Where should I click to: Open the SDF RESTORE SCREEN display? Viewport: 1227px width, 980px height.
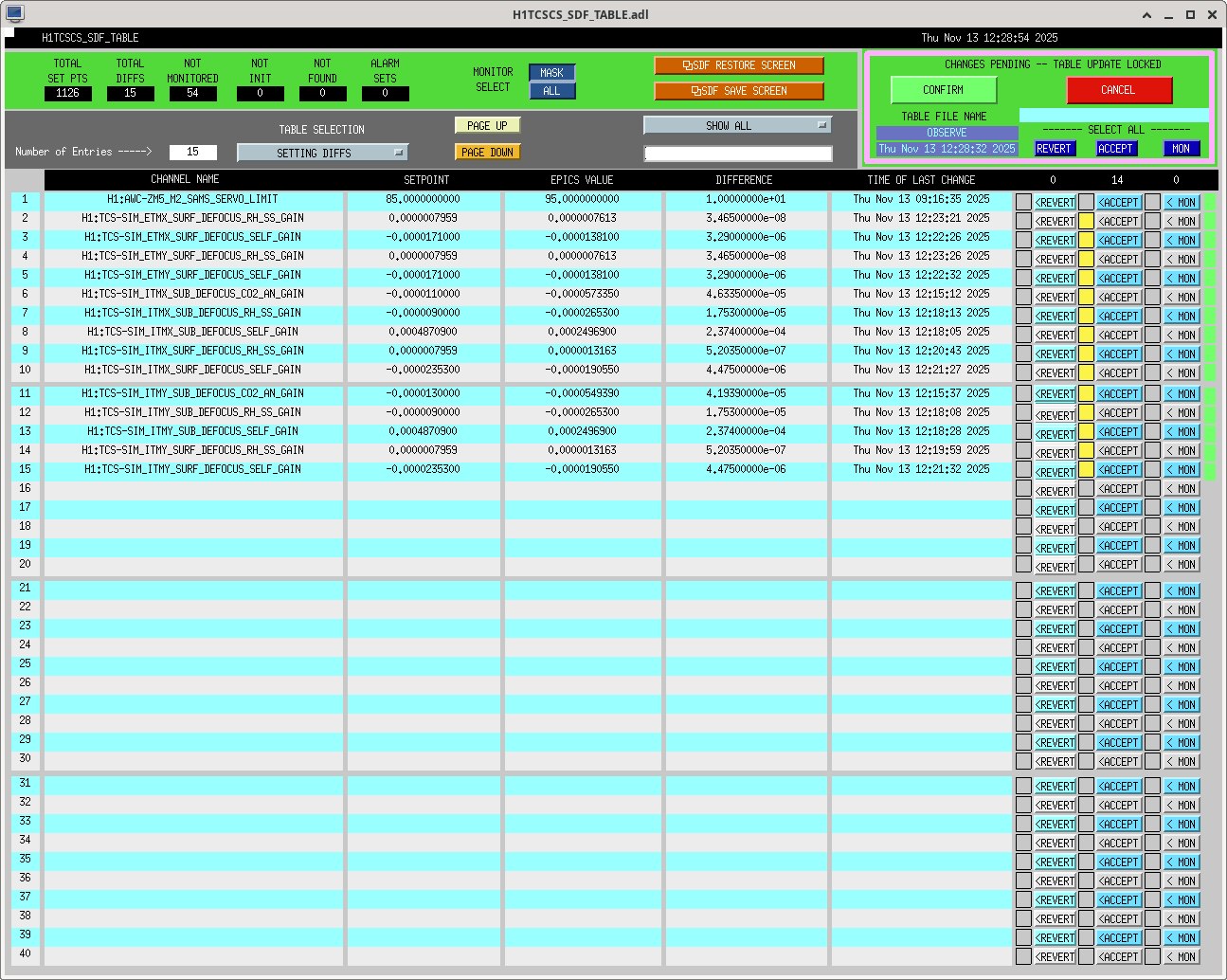[738, 65]
